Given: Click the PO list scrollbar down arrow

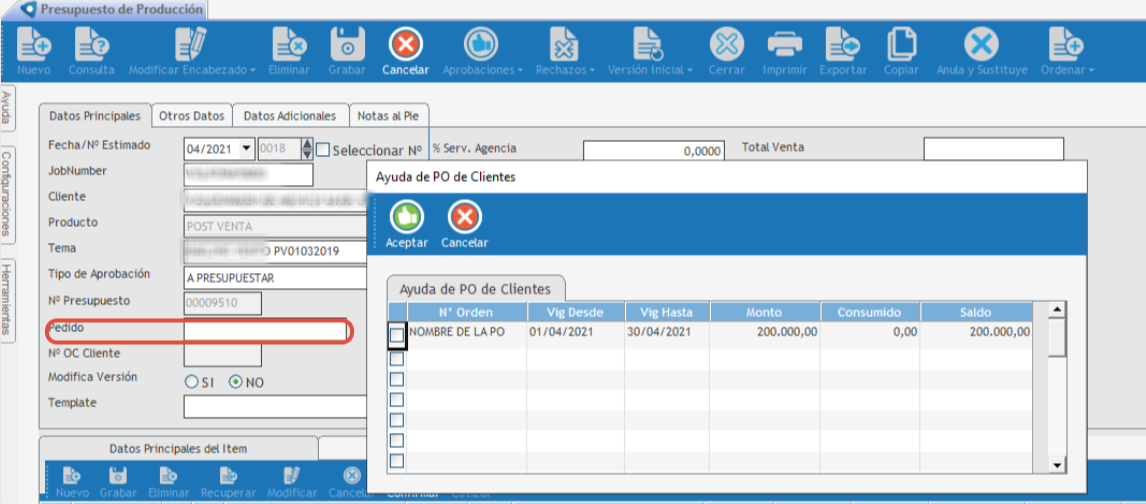Looking at the screenshot, I should click(x=1055, y=465).
